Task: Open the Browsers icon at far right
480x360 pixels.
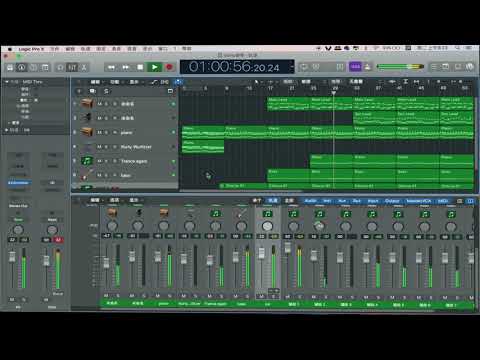Action: coord(470,67)
